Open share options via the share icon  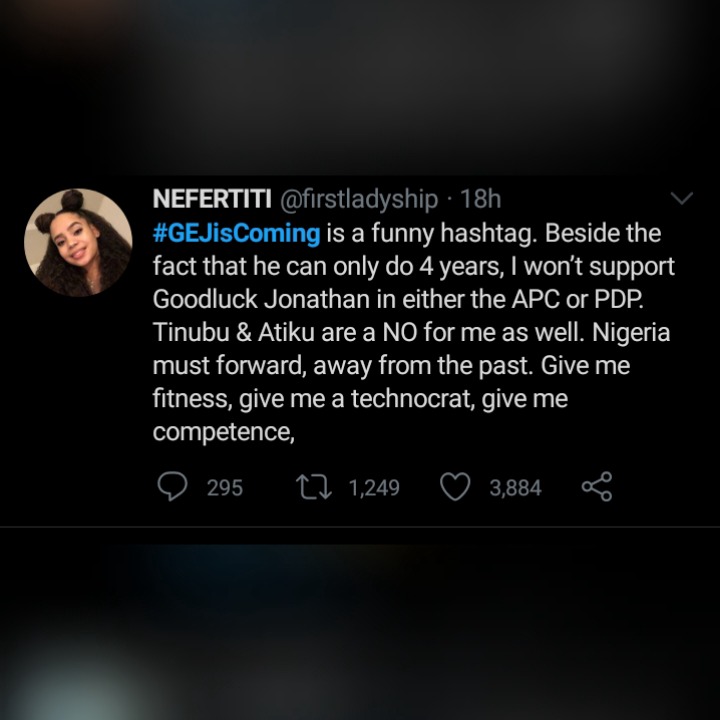[x=596, y=487]
